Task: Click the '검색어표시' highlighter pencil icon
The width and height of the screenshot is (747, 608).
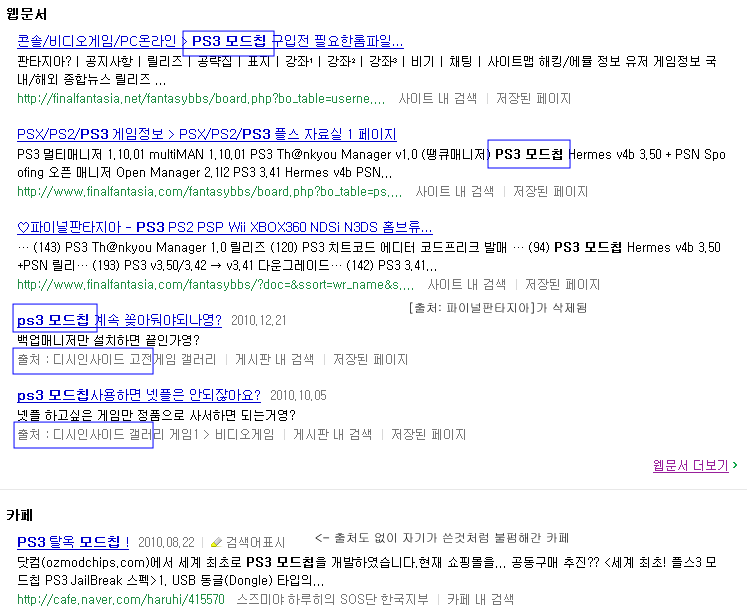Action: pyautogui.click(x=217, y=542)
